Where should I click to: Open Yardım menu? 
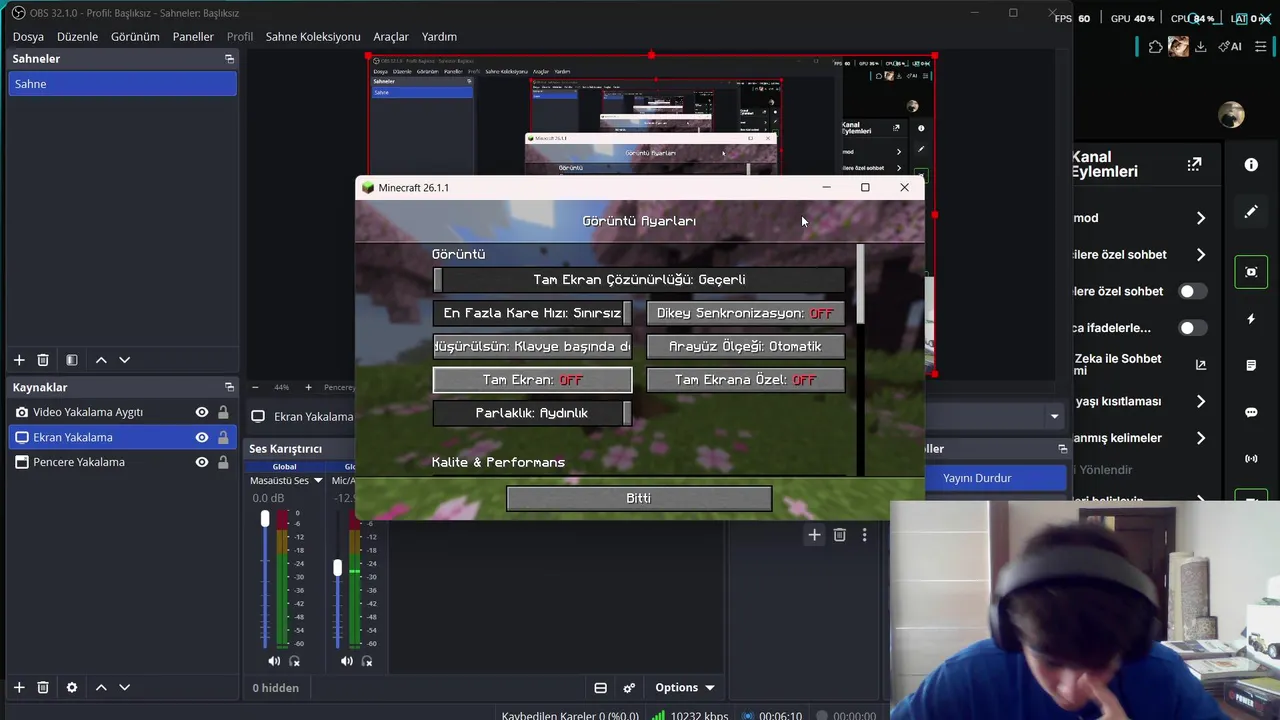(439, 36)
